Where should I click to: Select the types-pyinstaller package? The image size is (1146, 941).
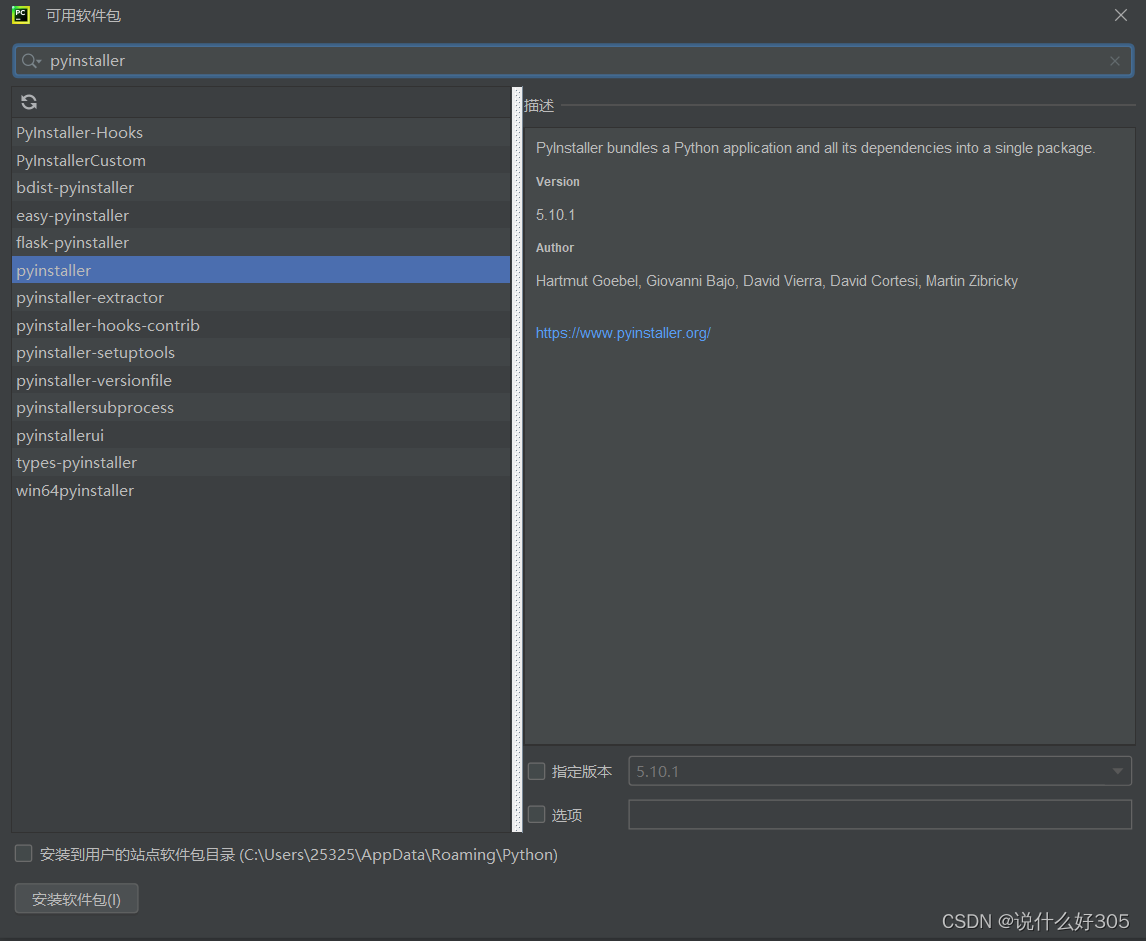pyautogui.click(x=76, y=462)
